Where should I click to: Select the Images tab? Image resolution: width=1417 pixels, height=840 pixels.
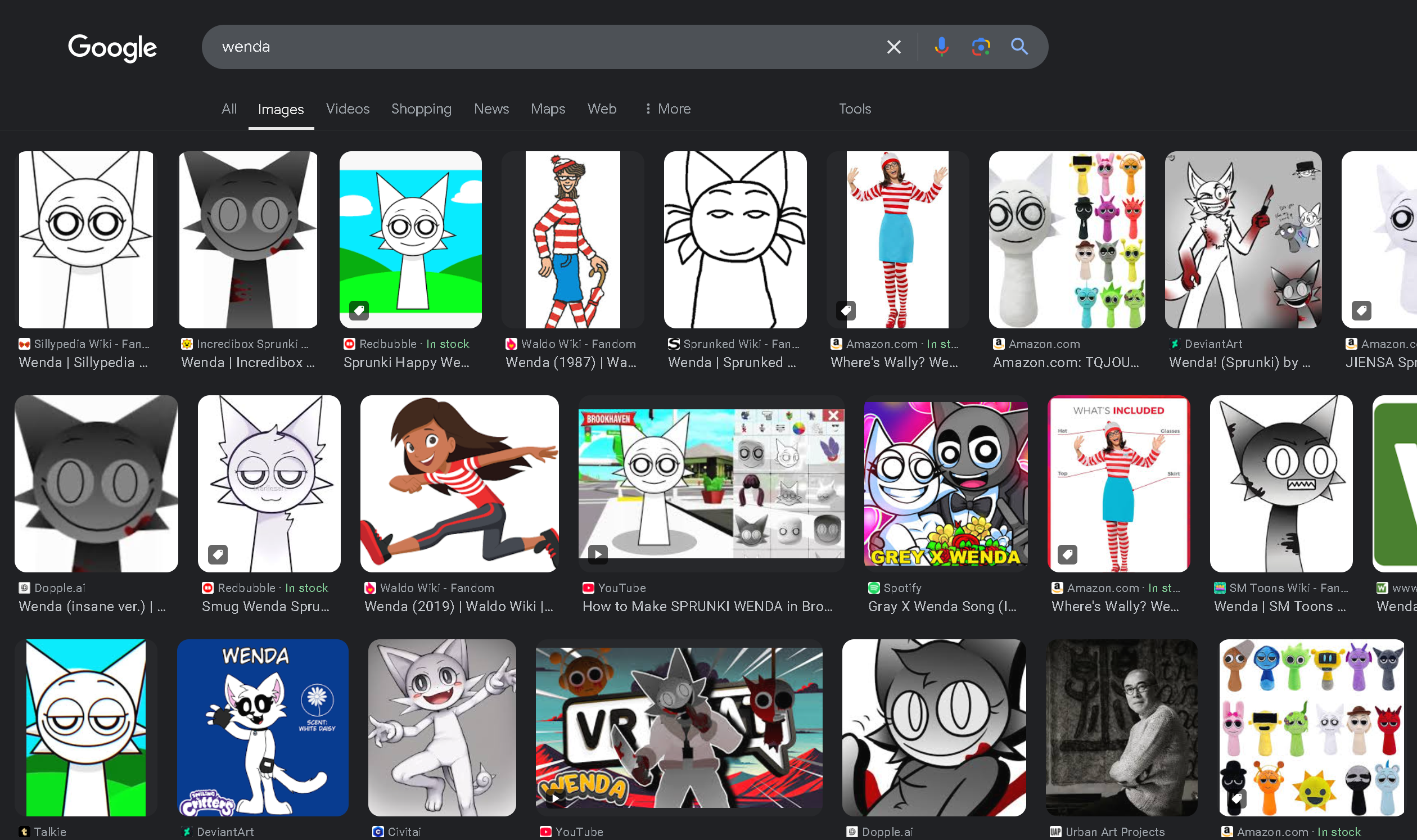point(281,109)
